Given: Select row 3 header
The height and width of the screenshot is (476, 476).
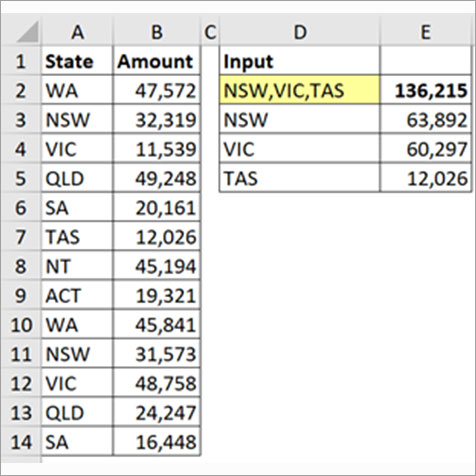Looking at the screenshot, I should click(21, 120).
